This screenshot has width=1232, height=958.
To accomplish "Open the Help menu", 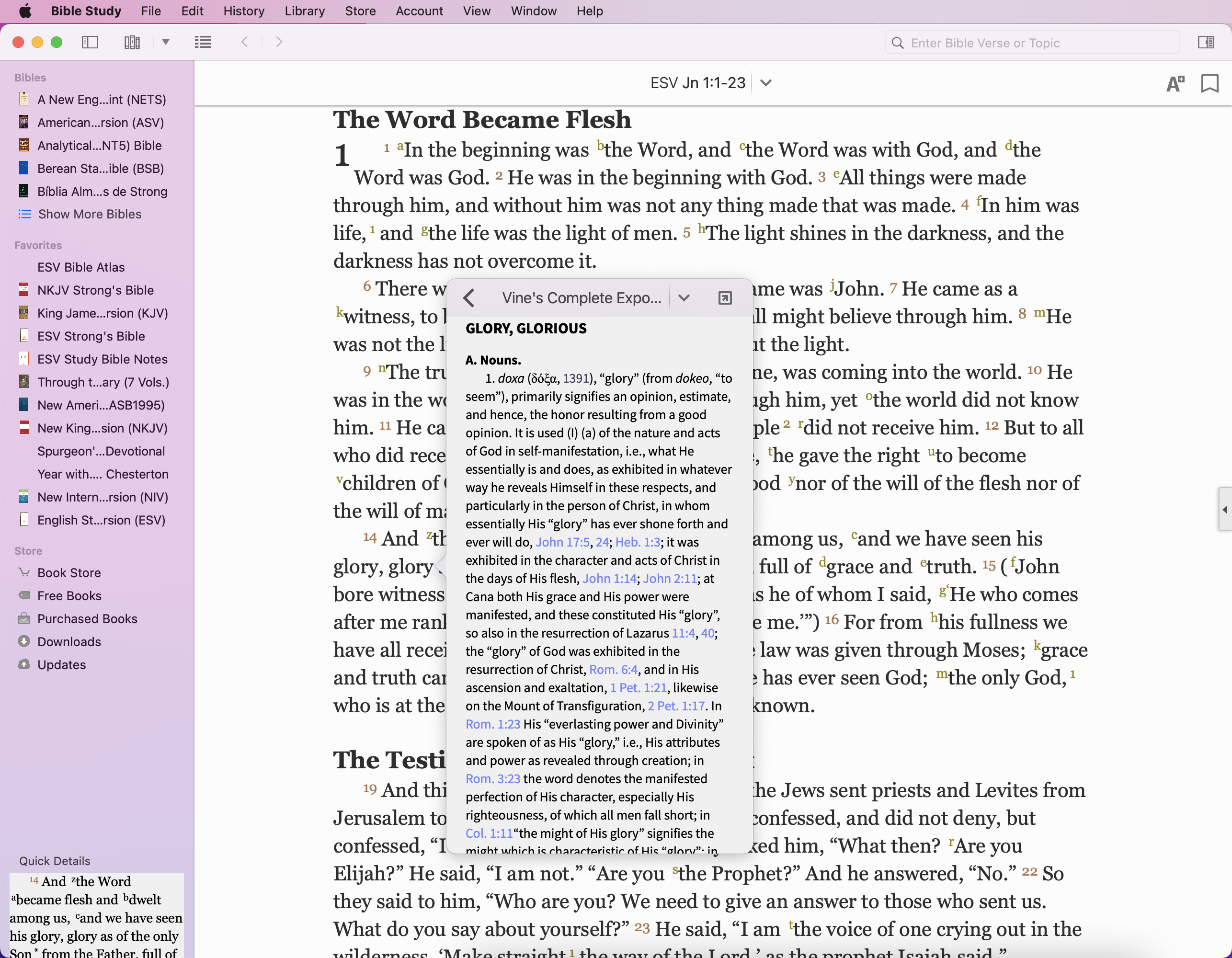I will coord(590,11).
